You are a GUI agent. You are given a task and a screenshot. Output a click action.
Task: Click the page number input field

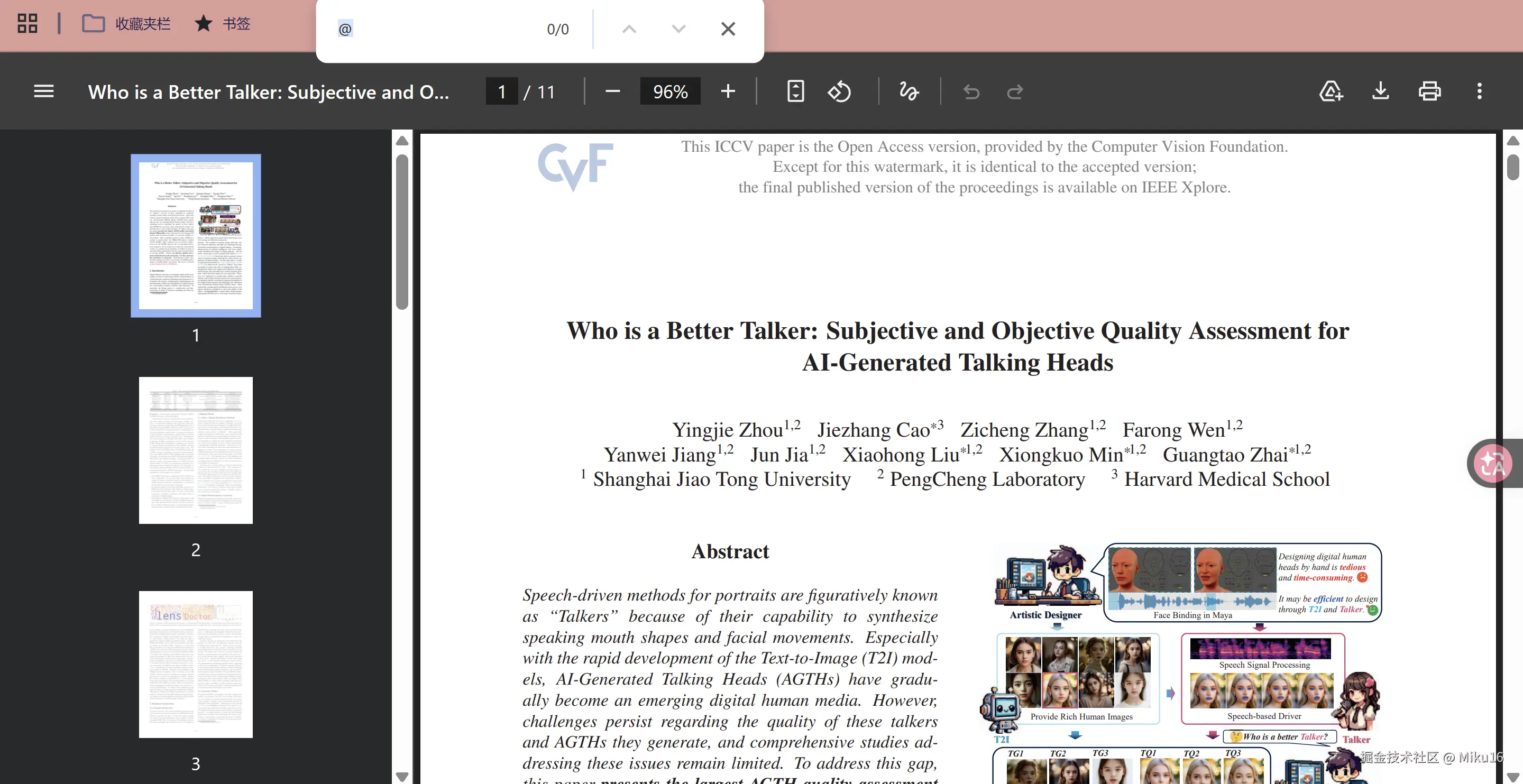[502, 91]
